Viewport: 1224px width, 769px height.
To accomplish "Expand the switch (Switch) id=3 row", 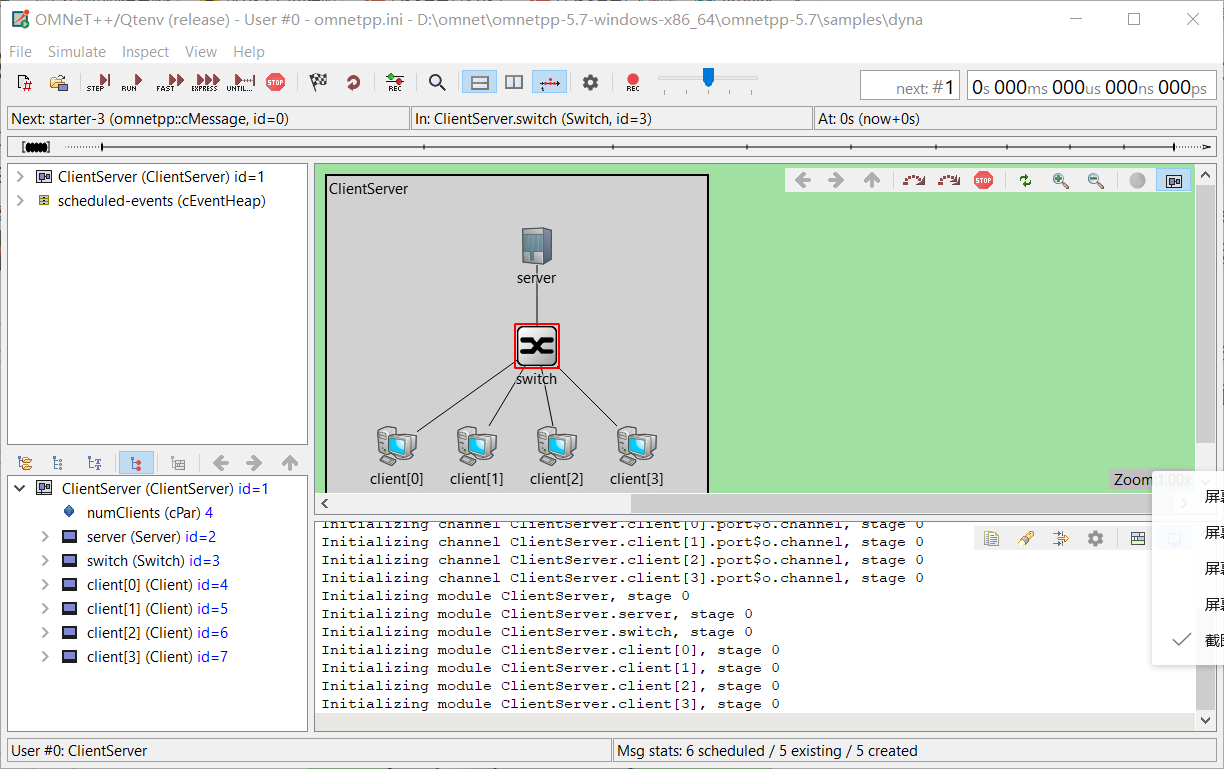I will click(45, 561).
